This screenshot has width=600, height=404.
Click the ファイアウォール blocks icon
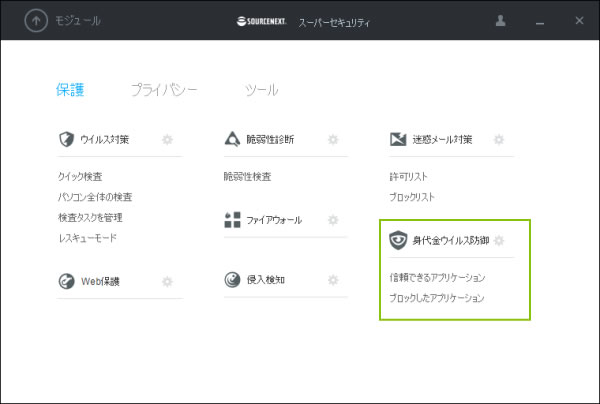(x=232, y=220)
